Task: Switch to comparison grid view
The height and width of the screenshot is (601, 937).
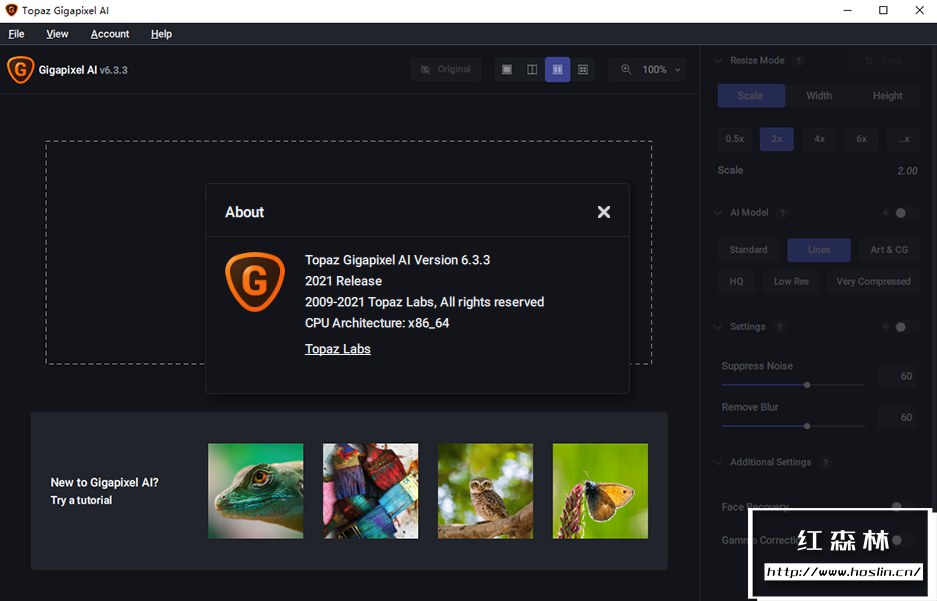Action: click(583, 69)
